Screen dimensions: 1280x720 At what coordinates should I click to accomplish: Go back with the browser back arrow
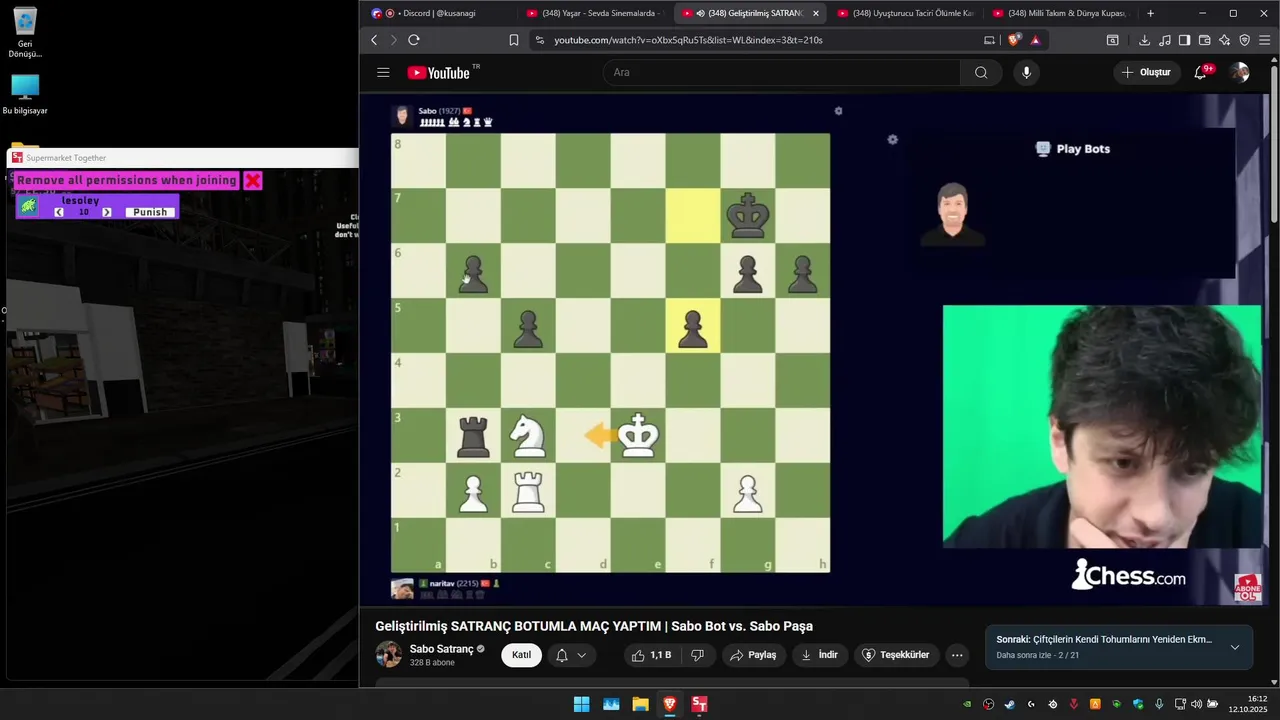coord(375,40)
